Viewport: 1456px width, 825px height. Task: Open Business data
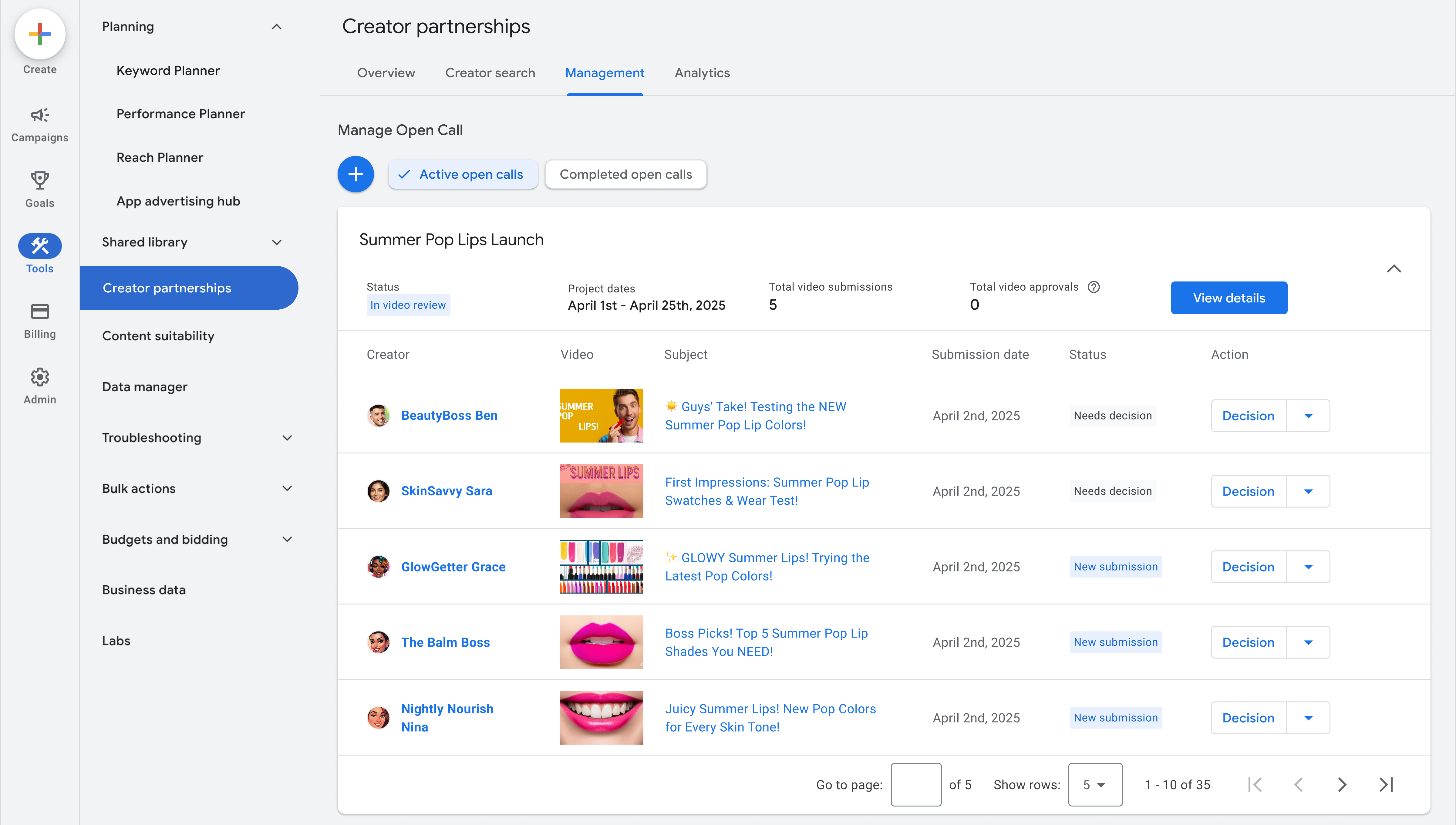pos(144,590)
